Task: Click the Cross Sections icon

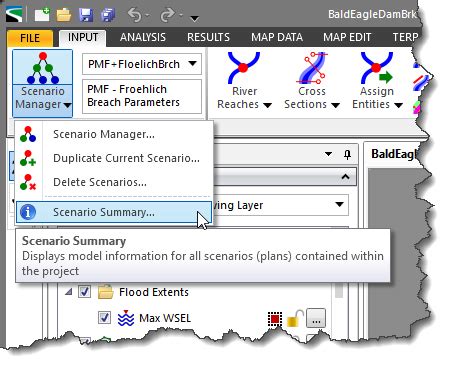Action: pyautogui.click(x=312, y=68)
